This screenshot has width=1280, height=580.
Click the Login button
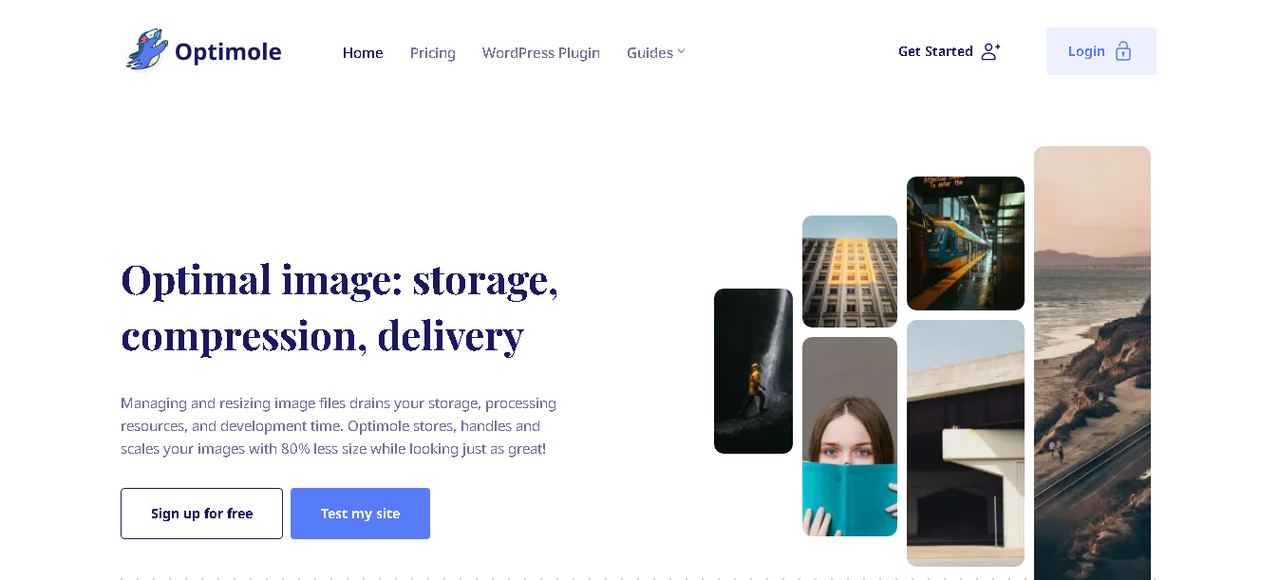click(1101, 51)
